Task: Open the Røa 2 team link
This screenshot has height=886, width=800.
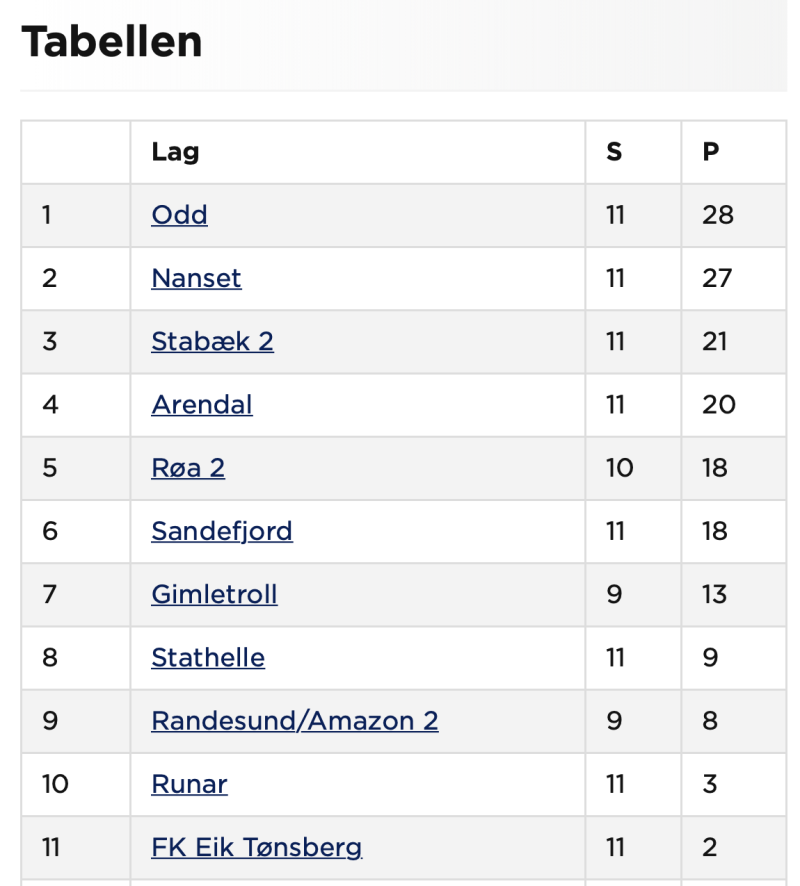Action: (188, 468)
